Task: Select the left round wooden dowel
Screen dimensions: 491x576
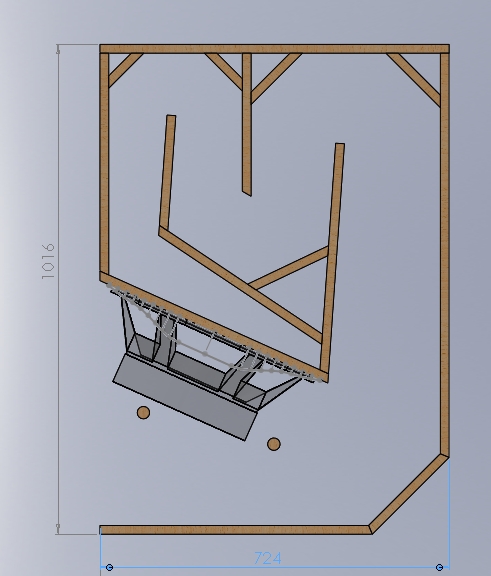Action: pyautogui.click(x=143, y=413)
